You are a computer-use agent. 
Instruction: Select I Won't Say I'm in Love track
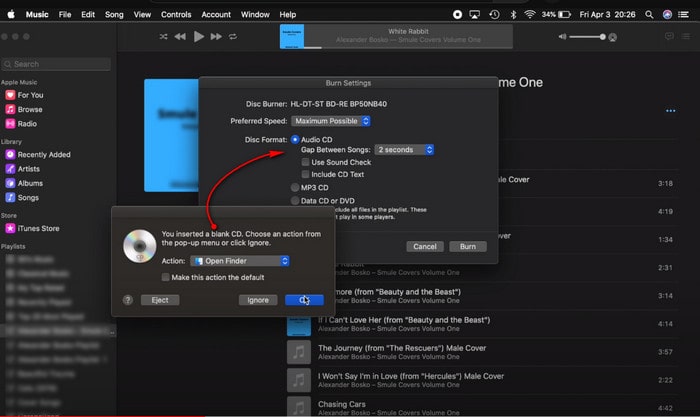pyautogui.click(x=482, y=380)
